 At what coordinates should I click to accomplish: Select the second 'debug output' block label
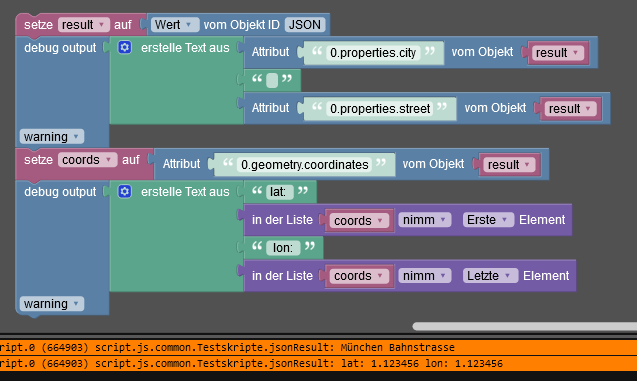coord(60,192)
